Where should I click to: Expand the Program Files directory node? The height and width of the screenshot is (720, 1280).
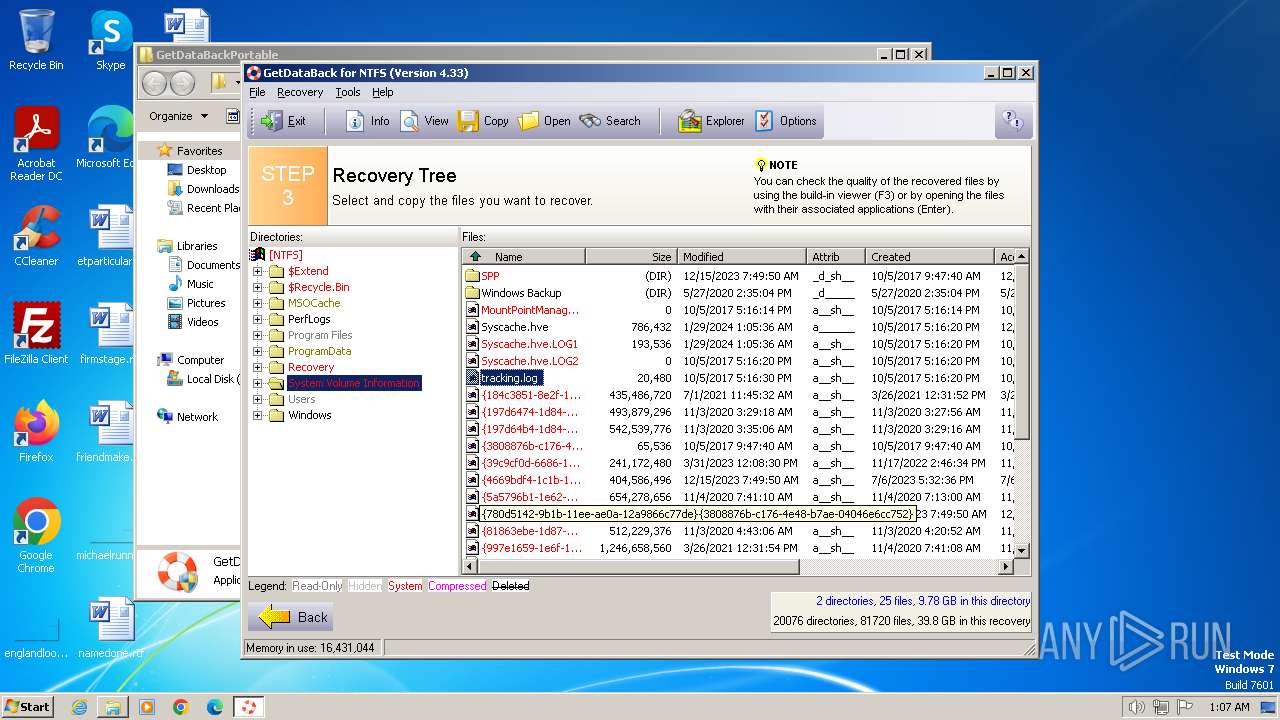point(257,335)
